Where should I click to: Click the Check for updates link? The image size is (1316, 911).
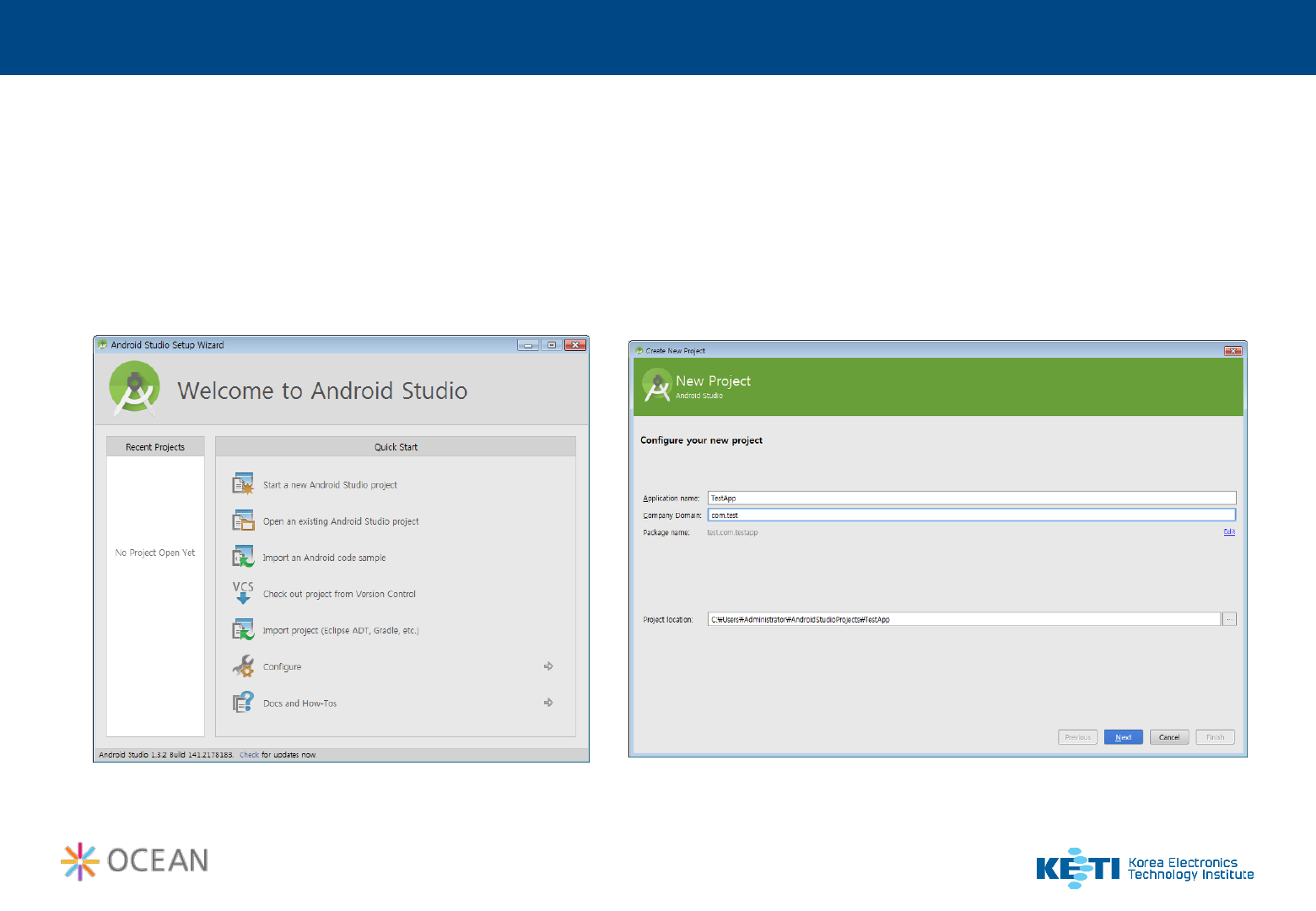[249, 755]
